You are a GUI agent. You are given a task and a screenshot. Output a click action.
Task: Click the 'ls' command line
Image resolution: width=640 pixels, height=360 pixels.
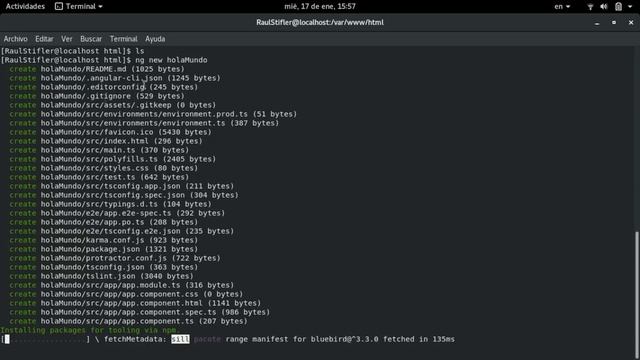[x=72, y=51]
